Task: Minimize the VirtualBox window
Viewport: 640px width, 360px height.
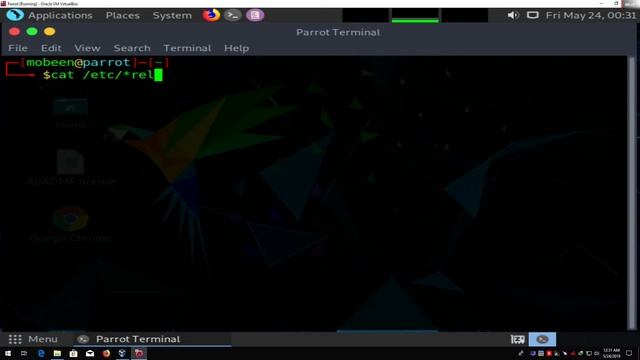Action: pyautogui.click(x=601, y=3)
